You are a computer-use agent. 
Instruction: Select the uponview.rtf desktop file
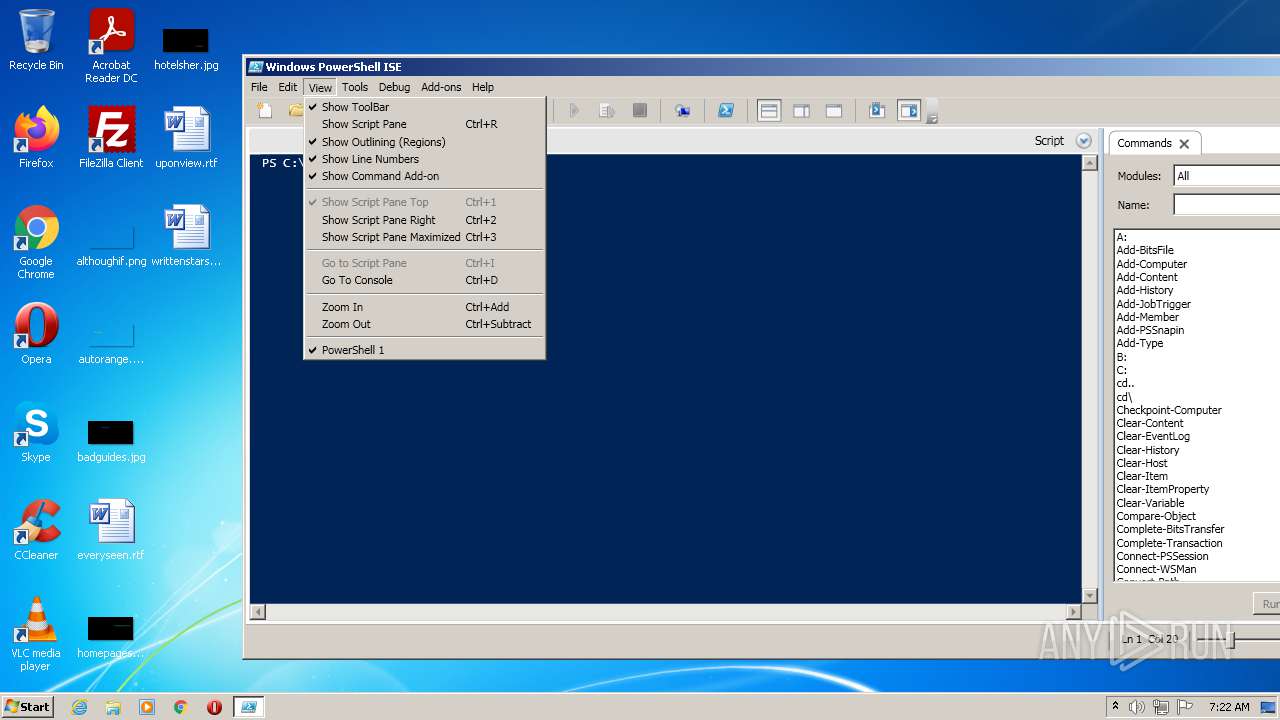pyautogui.click(x=186, y=138)
